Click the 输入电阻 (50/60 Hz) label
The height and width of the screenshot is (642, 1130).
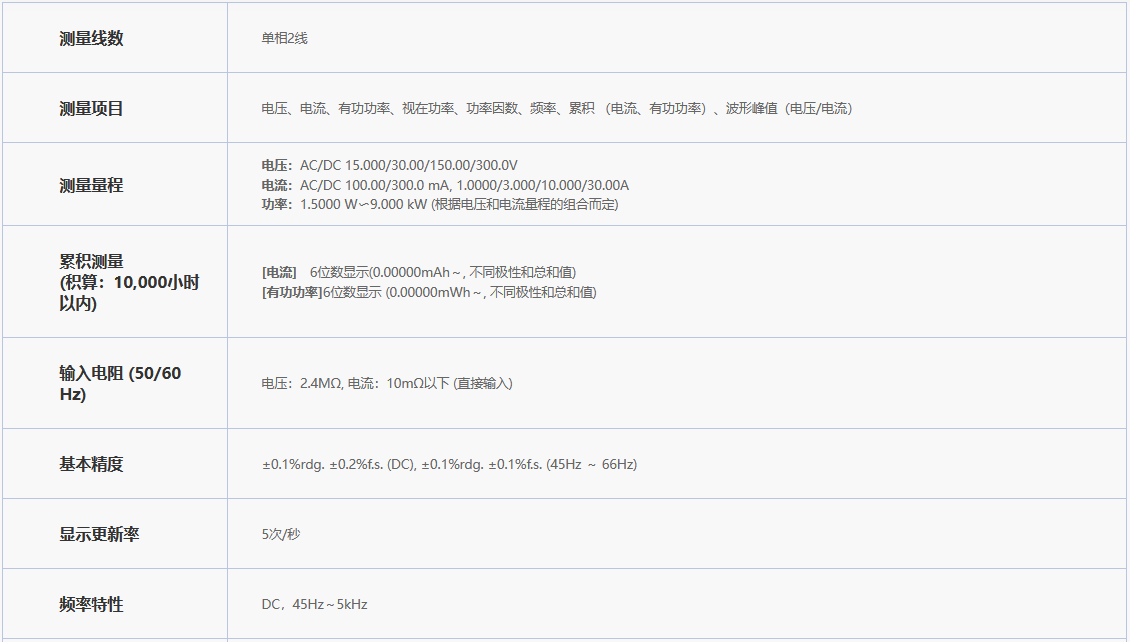coord(120,383)
